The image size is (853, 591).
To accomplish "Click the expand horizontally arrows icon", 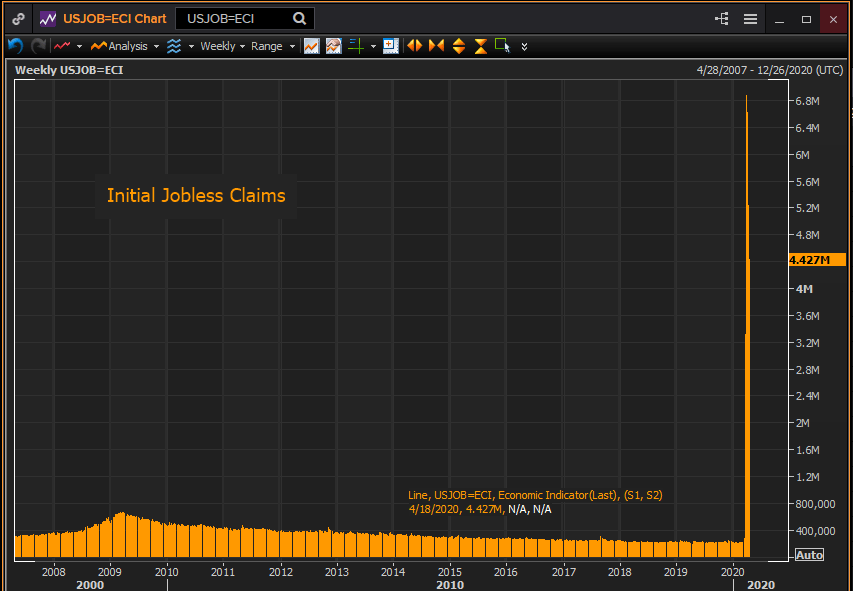I will click(415, 46).
